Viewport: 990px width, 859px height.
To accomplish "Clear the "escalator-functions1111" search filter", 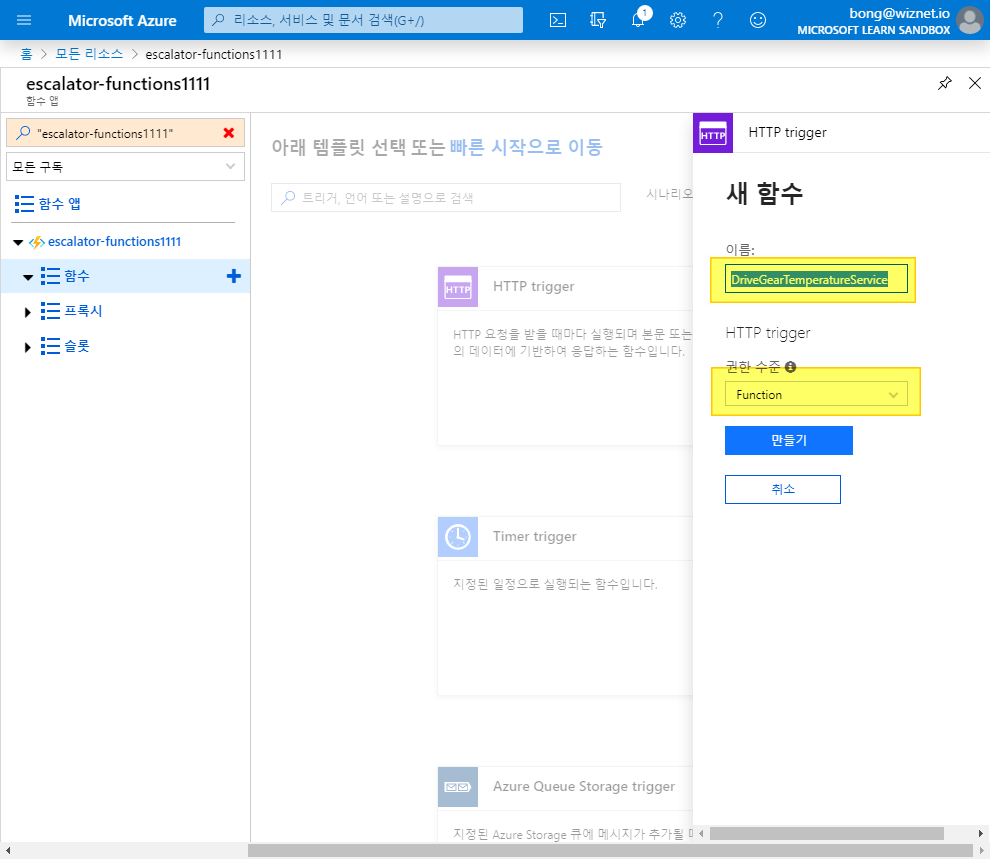I will [229, 133].
